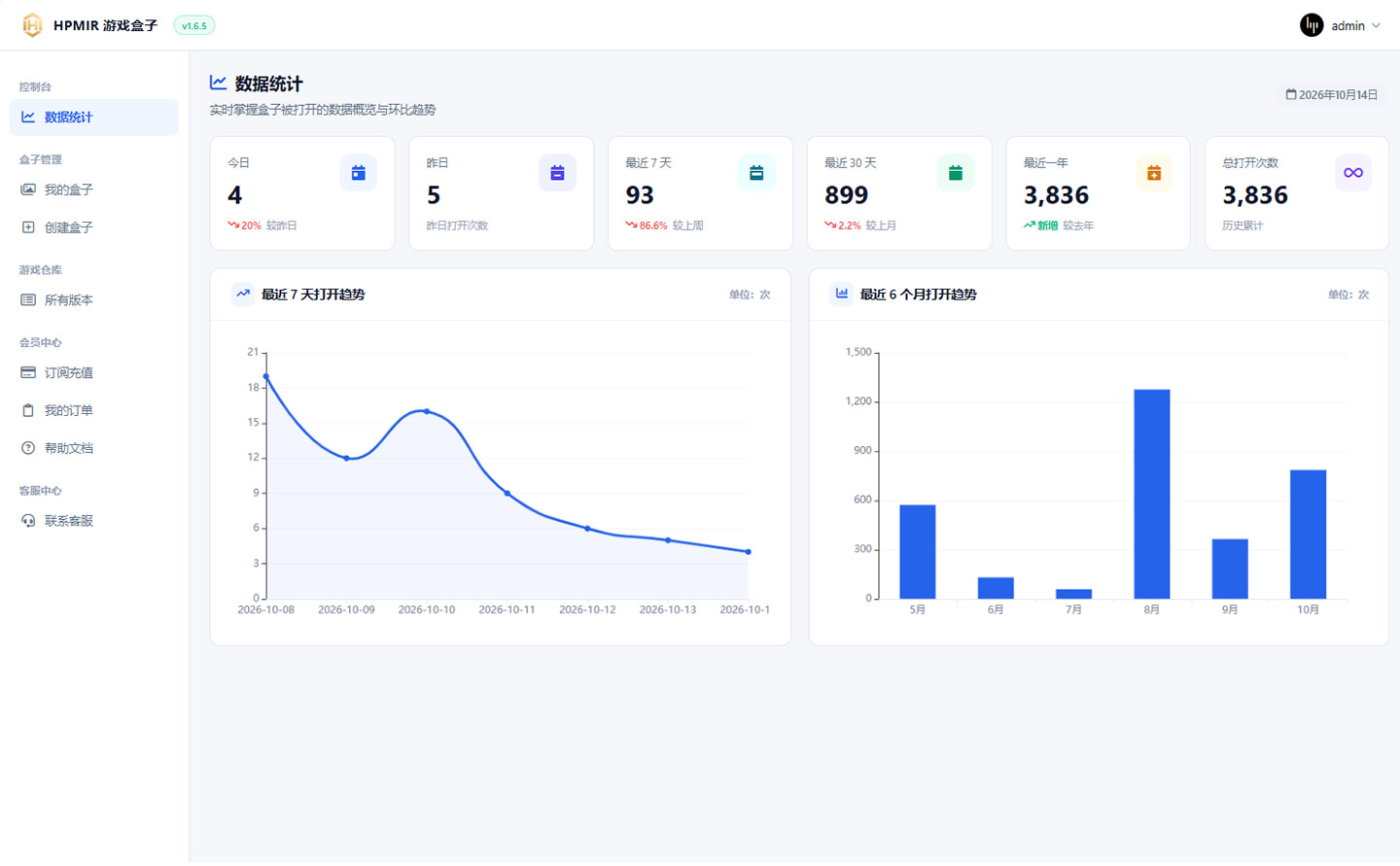Click the v1.6.5 version badge

194,26
